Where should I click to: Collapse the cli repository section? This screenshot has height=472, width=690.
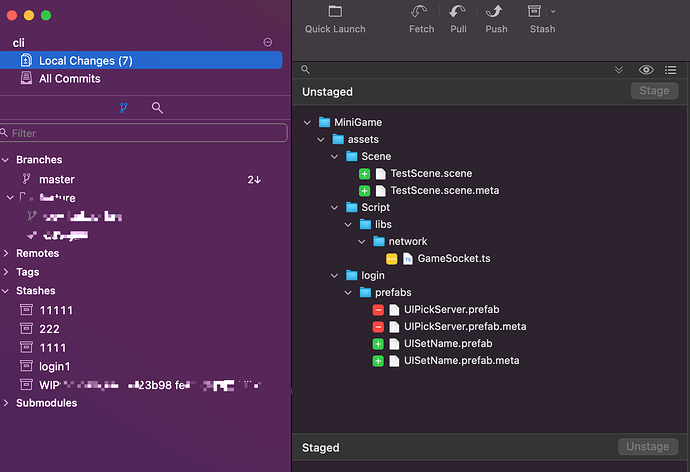click(x=267, y=42)
